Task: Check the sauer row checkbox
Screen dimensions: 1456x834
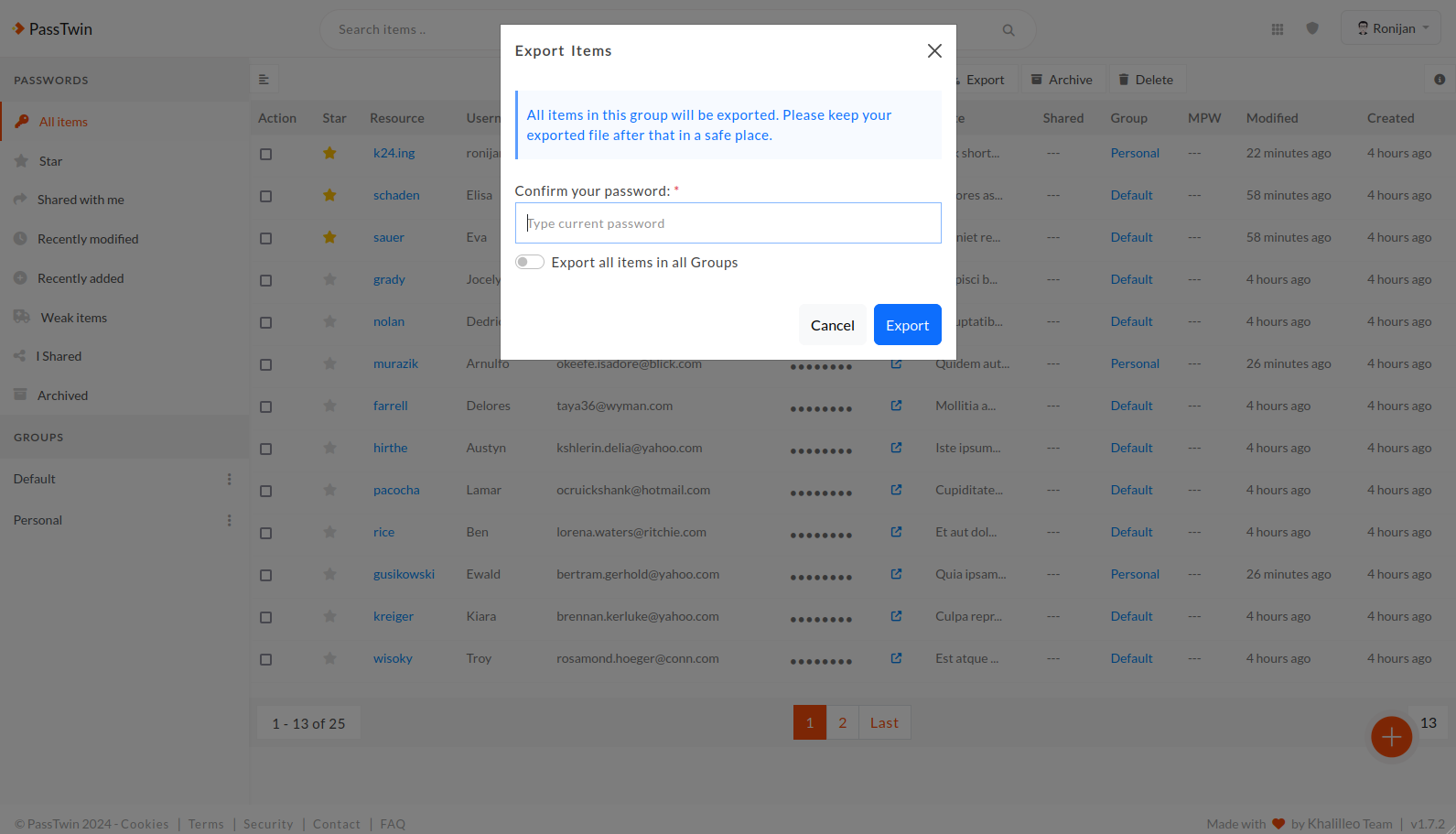Action: tap(265, 238)
